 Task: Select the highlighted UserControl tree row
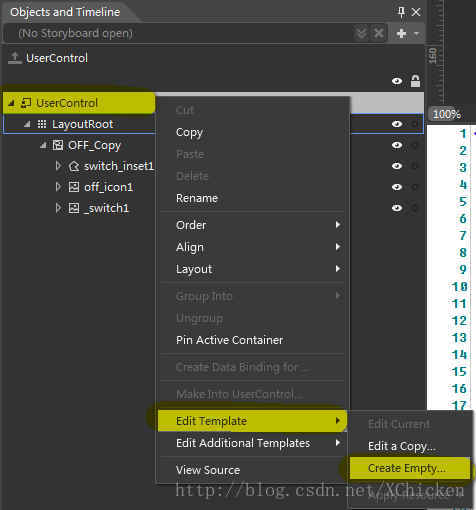[79, 103]
